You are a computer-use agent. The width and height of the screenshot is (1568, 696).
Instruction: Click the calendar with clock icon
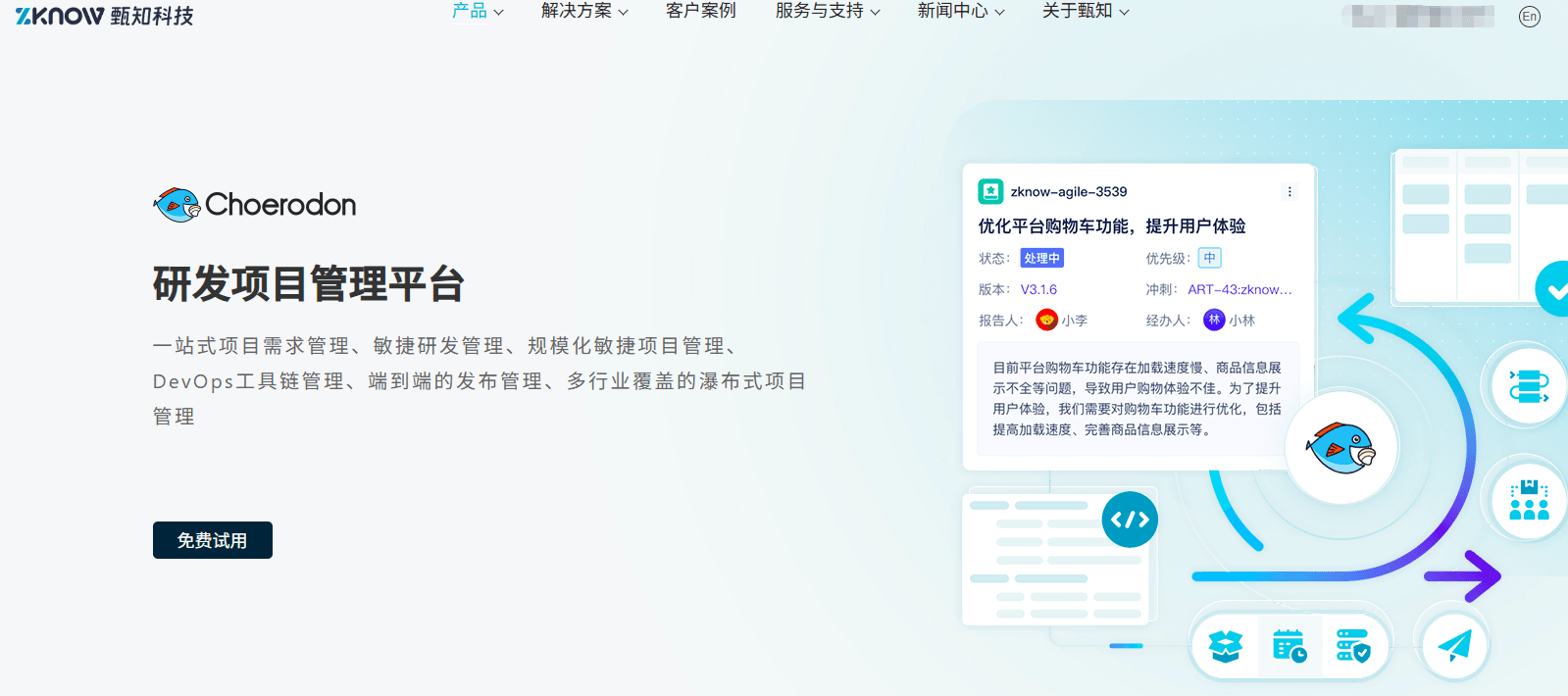[1289, 646]
